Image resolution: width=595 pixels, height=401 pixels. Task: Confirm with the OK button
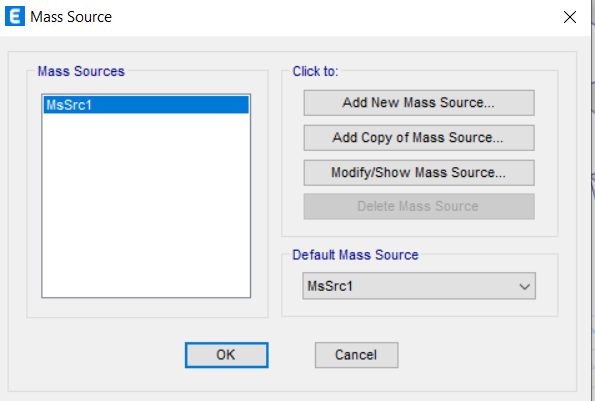[x=227, y=355]
